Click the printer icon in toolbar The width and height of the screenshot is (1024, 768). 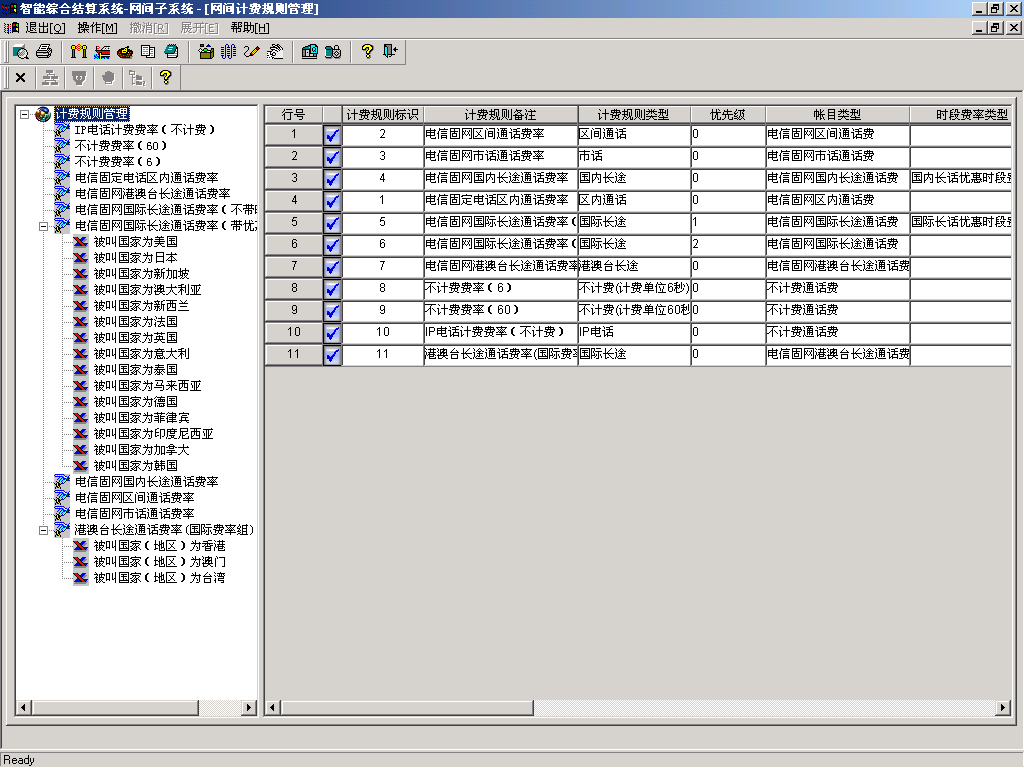click(x=44, y=51)
